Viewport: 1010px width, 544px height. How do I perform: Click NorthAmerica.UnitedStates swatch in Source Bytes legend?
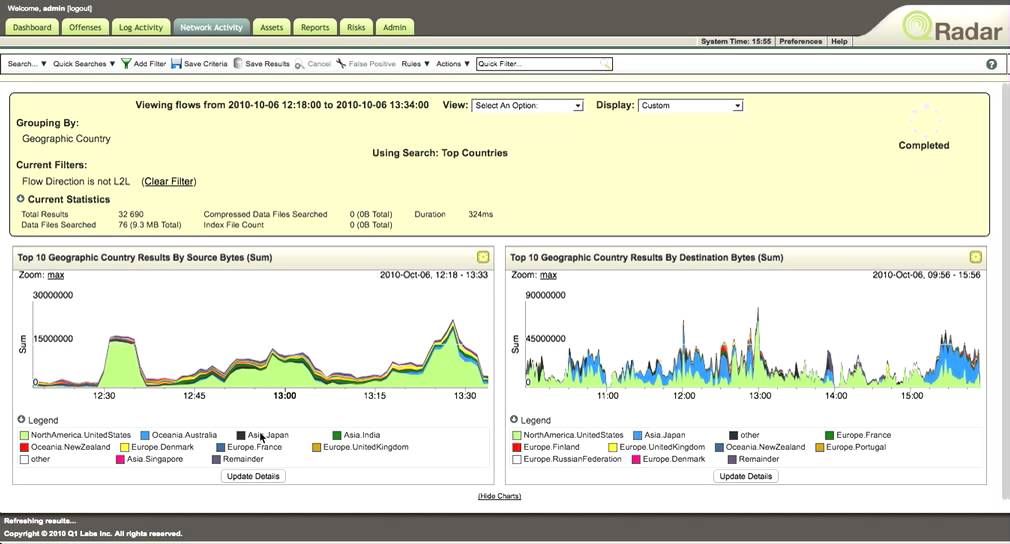24,435
